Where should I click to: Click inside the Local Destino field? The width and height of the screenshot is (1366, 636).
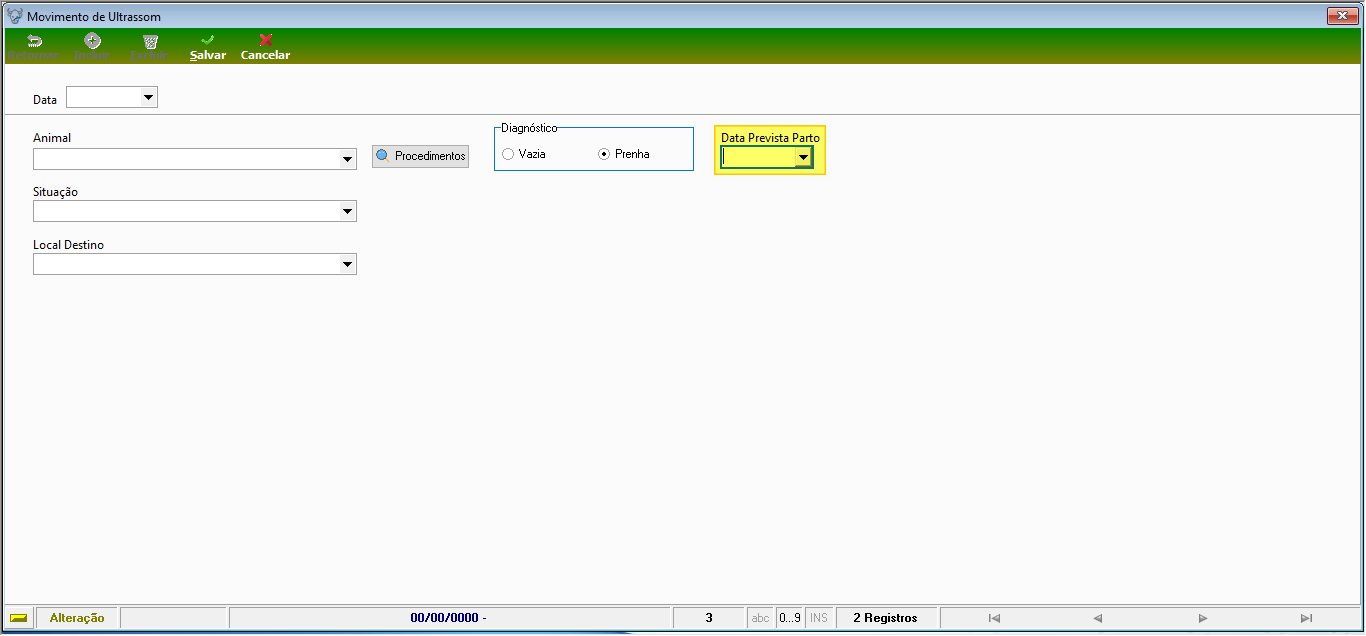[x=186, y=265]
